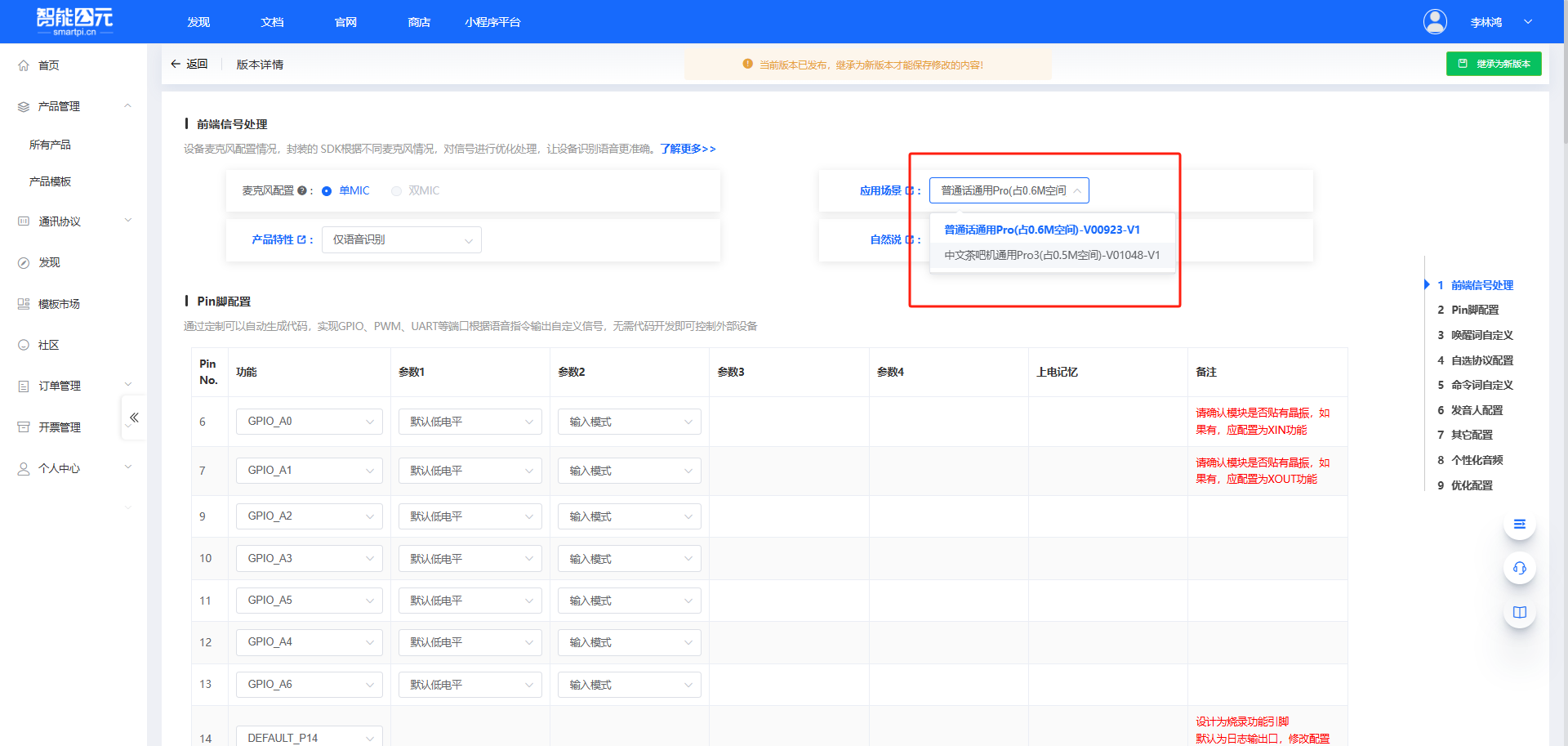The height and width of the screenshot is (746, 1568).
Task: Open the 文档 top menu item
Action: (272, 22)
